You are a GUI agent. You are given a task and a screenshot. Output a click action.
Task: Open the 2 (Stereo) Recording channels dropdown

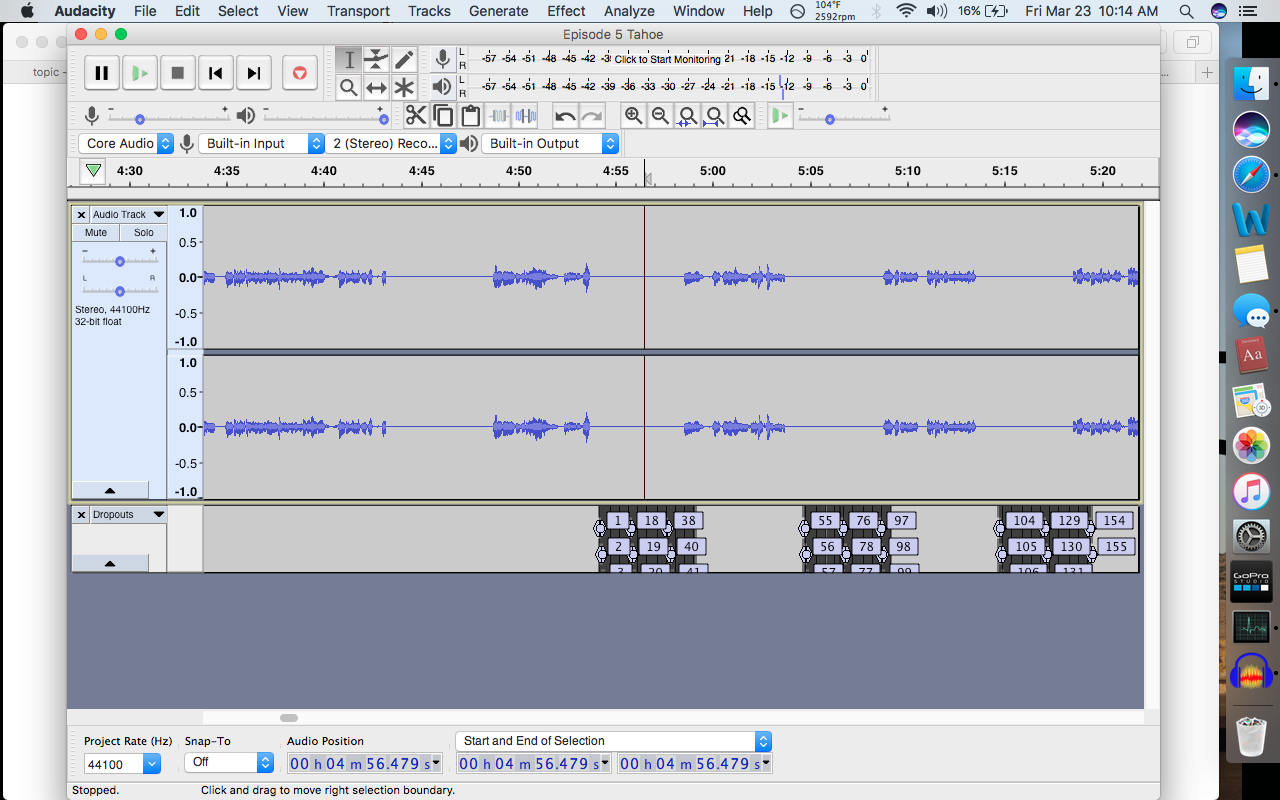[x=391, y=144]
